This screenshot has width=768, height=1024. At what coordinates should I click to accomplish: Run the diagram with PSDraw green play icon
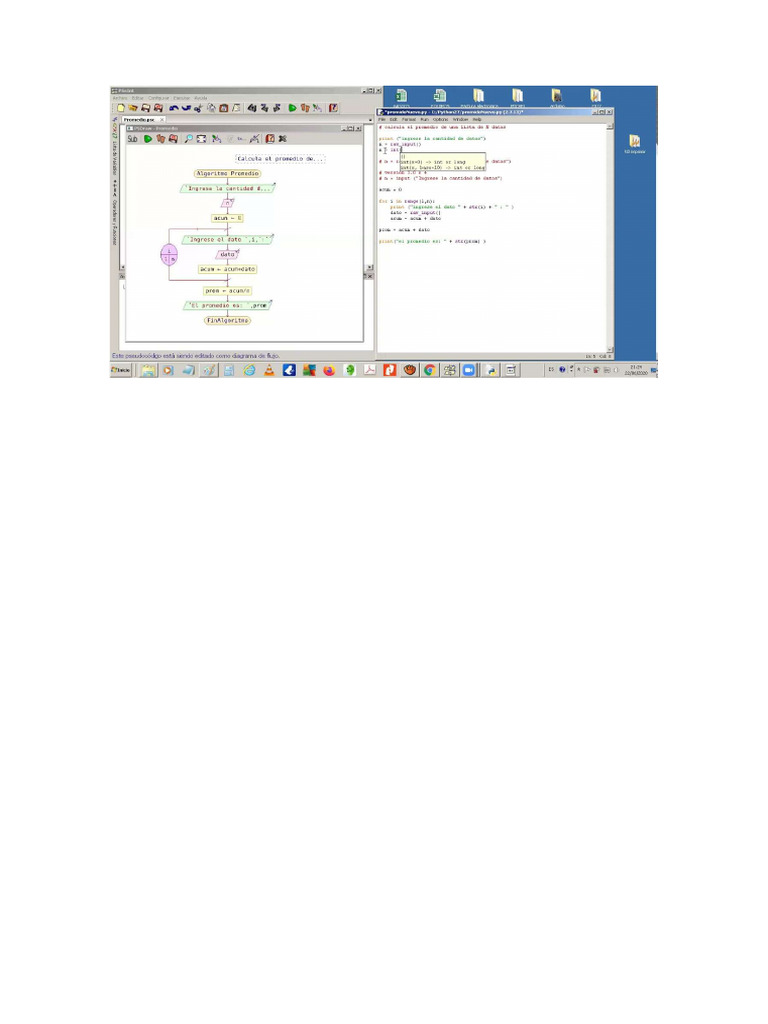pos(148,138)
